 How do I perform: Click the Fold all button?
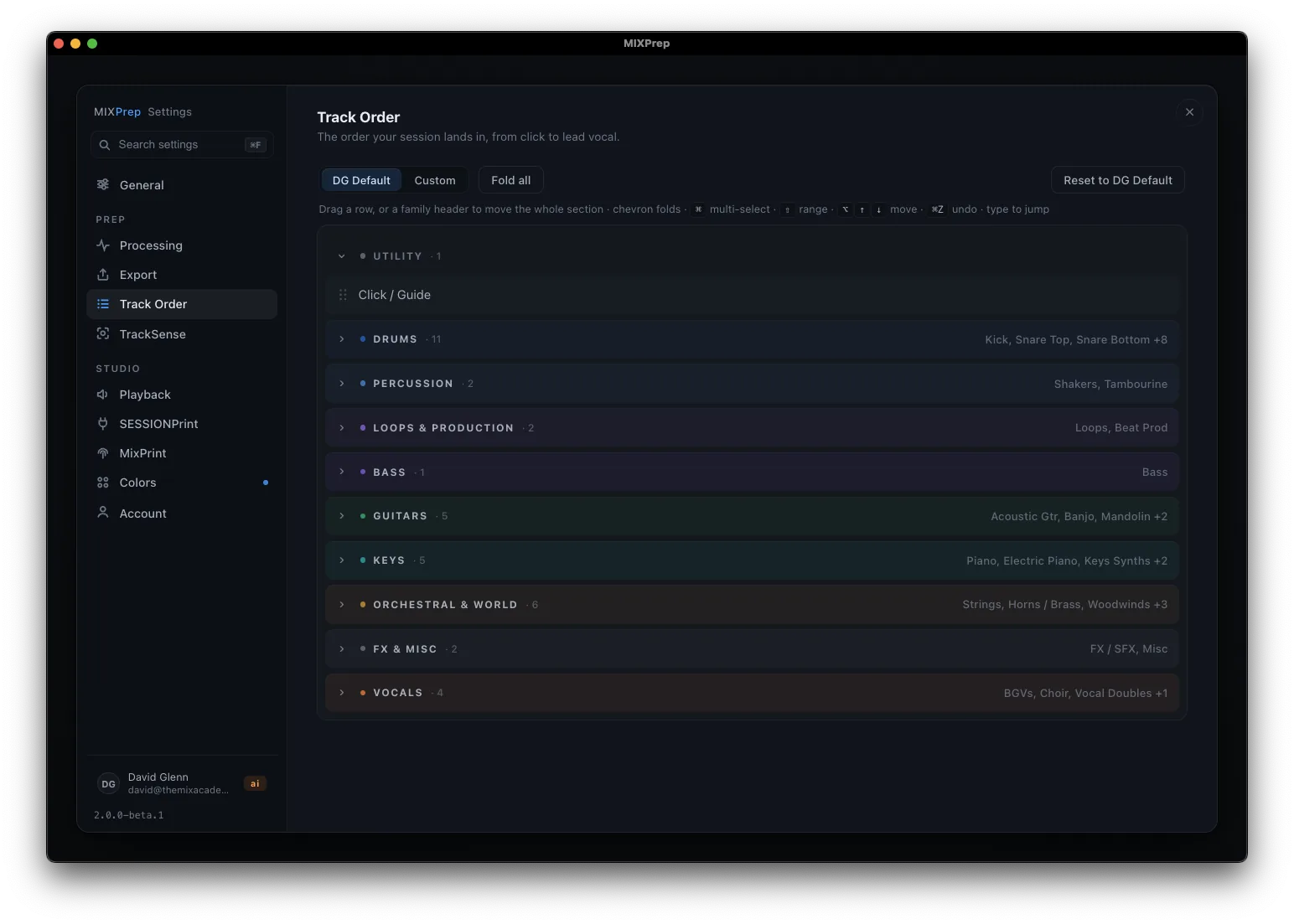511,180
